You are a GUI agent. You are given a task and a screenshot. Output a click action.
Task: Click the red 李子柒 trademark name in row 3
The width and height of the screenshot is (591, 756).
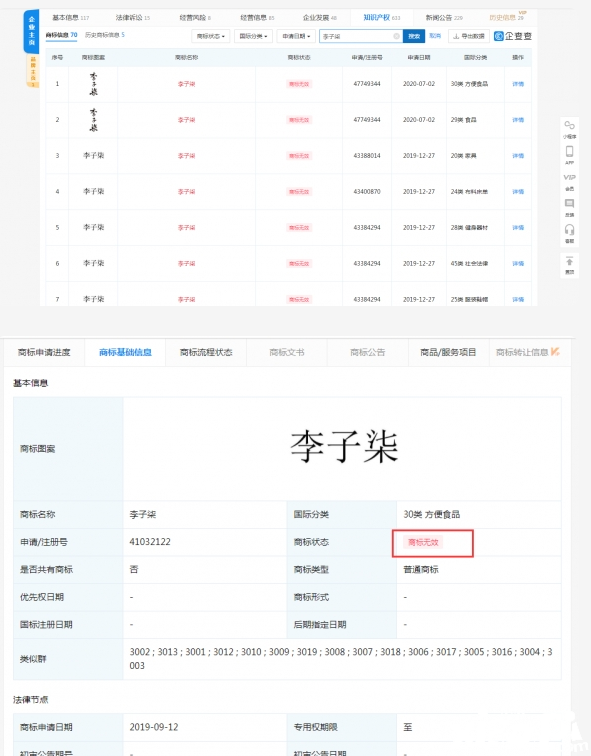tap(186, 156)
